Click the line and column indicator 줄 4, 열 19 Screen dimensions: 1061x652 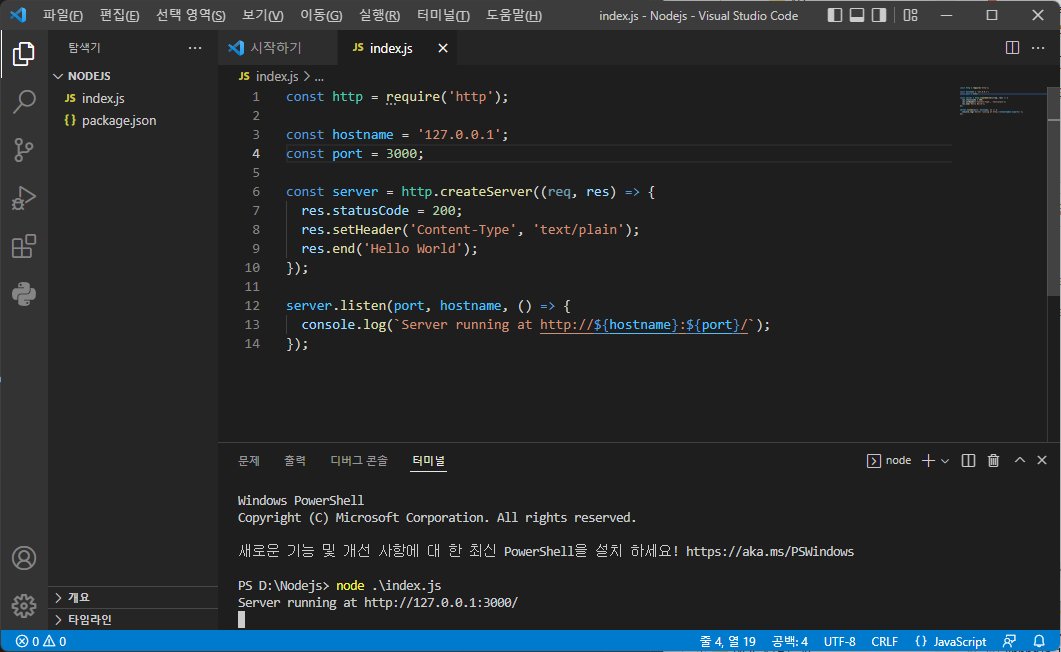coord(727,641)
